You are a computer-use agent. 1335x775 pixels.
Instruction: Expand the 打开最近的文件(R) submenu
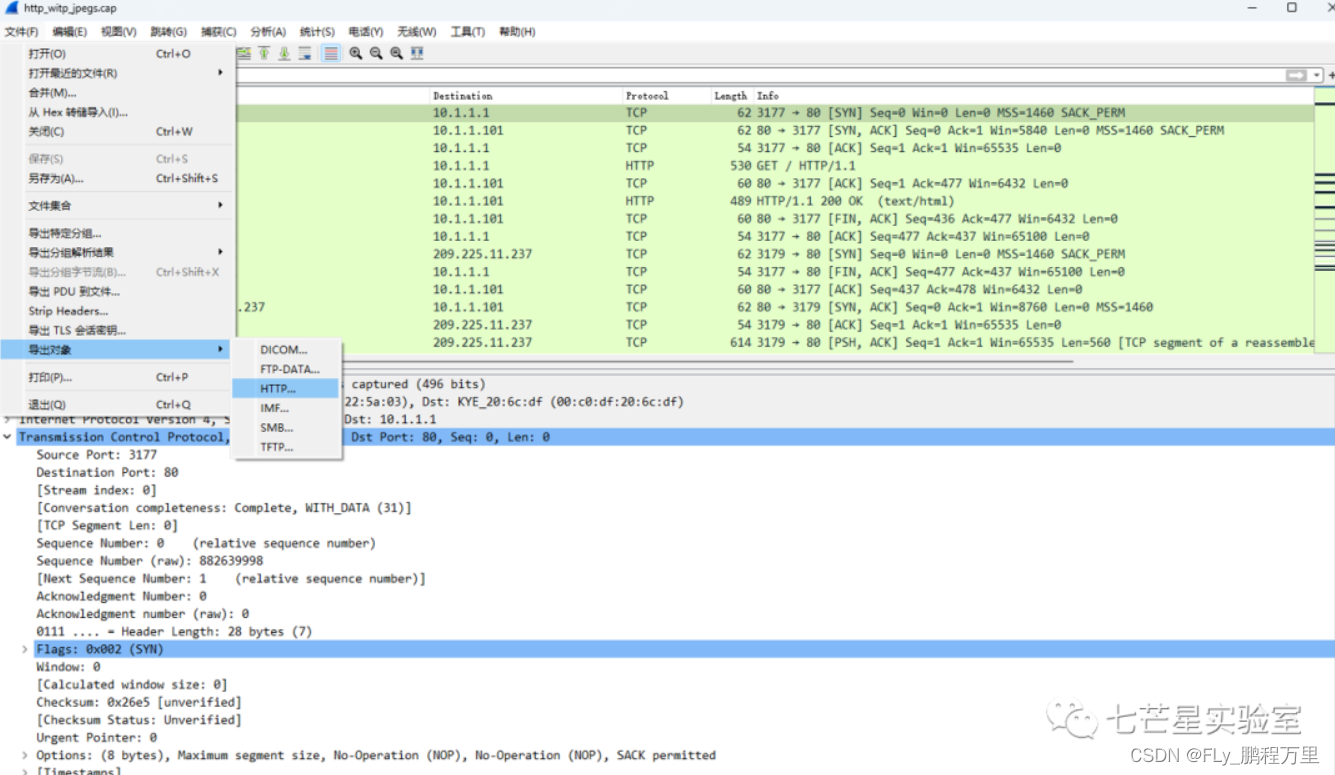click(115, 73)
